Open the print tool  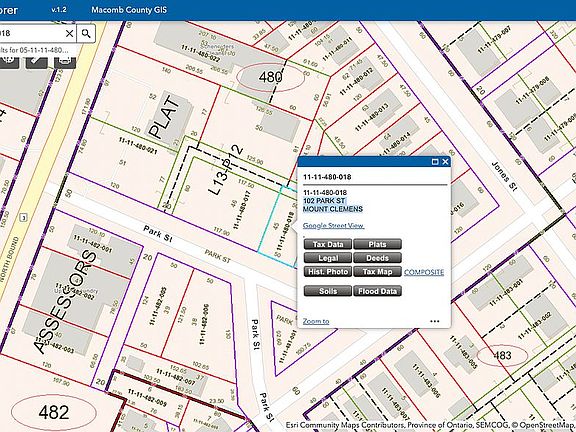coord(65,62)
